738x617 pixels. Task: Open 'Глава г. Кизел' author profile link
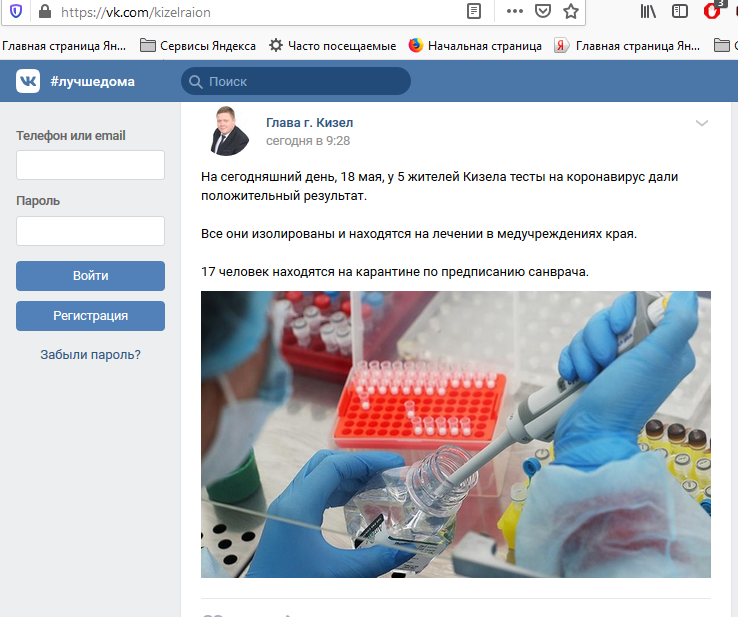[x=309, y=122]
